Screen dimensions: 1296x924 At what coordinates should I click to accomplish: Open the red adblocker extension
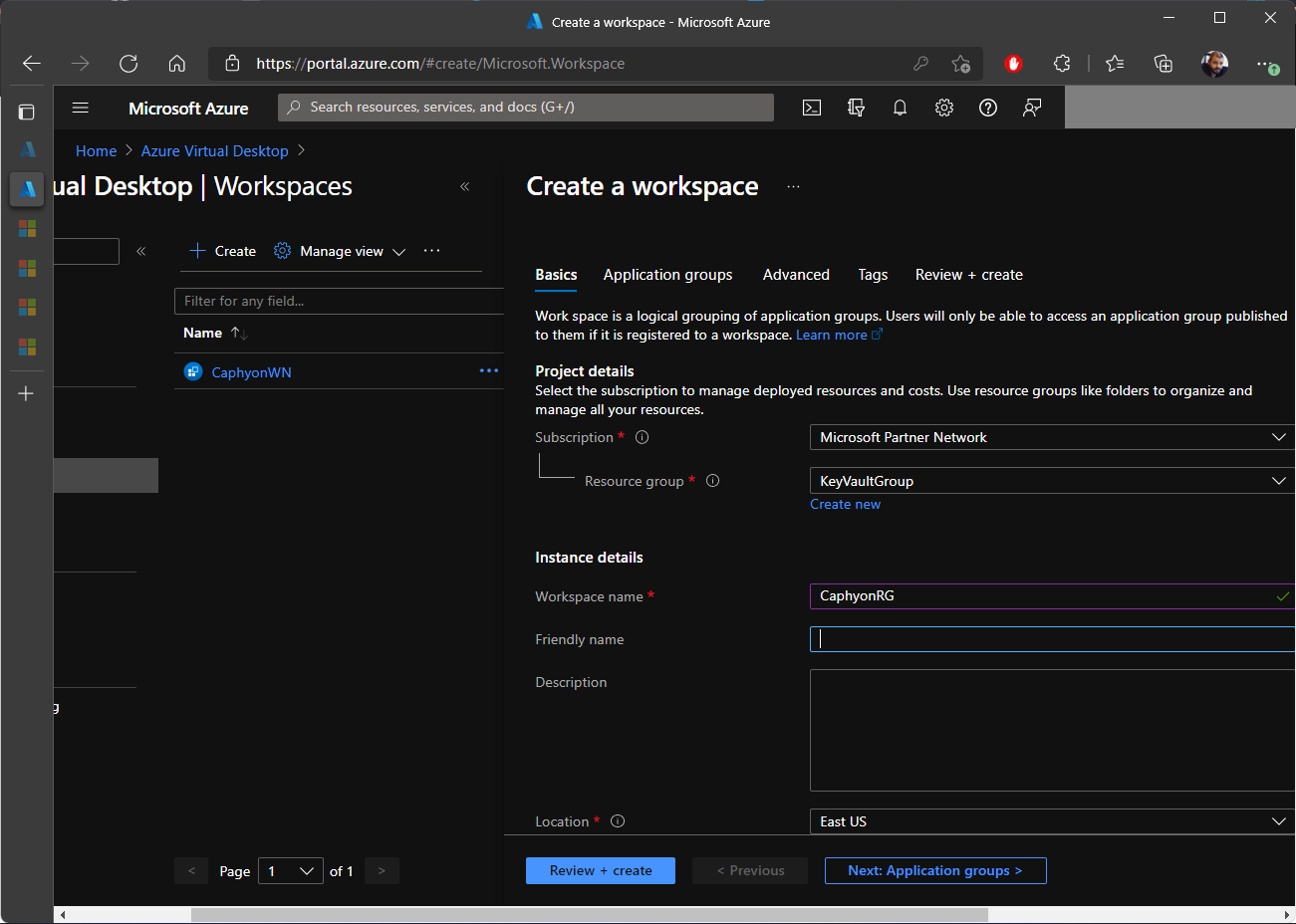(1014, 64)
